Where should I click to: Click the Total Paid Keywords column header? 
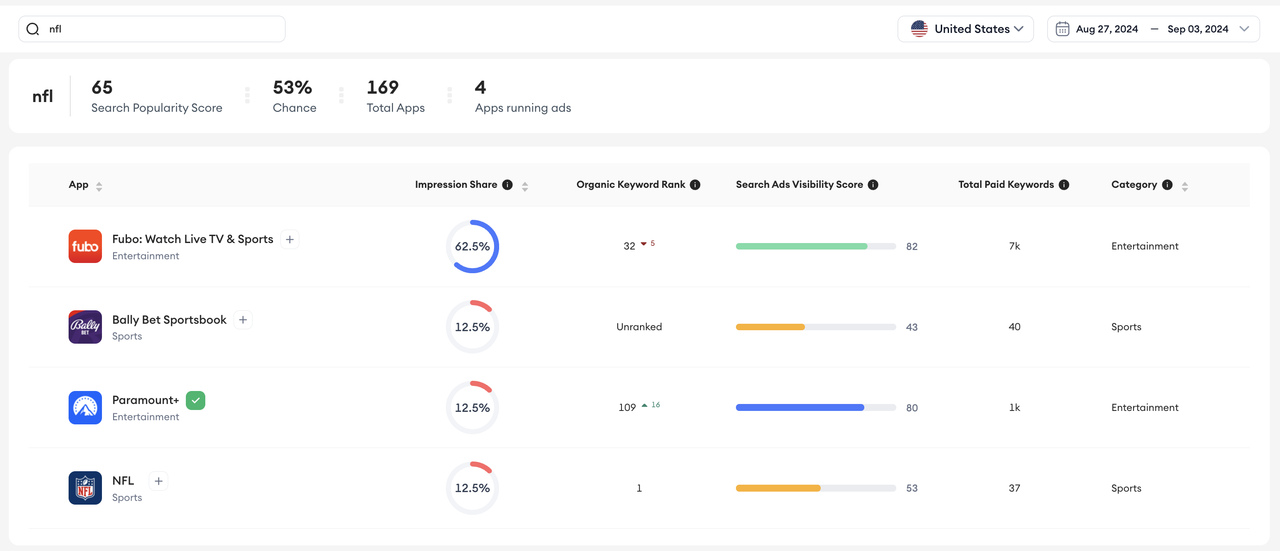[x=1006, y=185]
